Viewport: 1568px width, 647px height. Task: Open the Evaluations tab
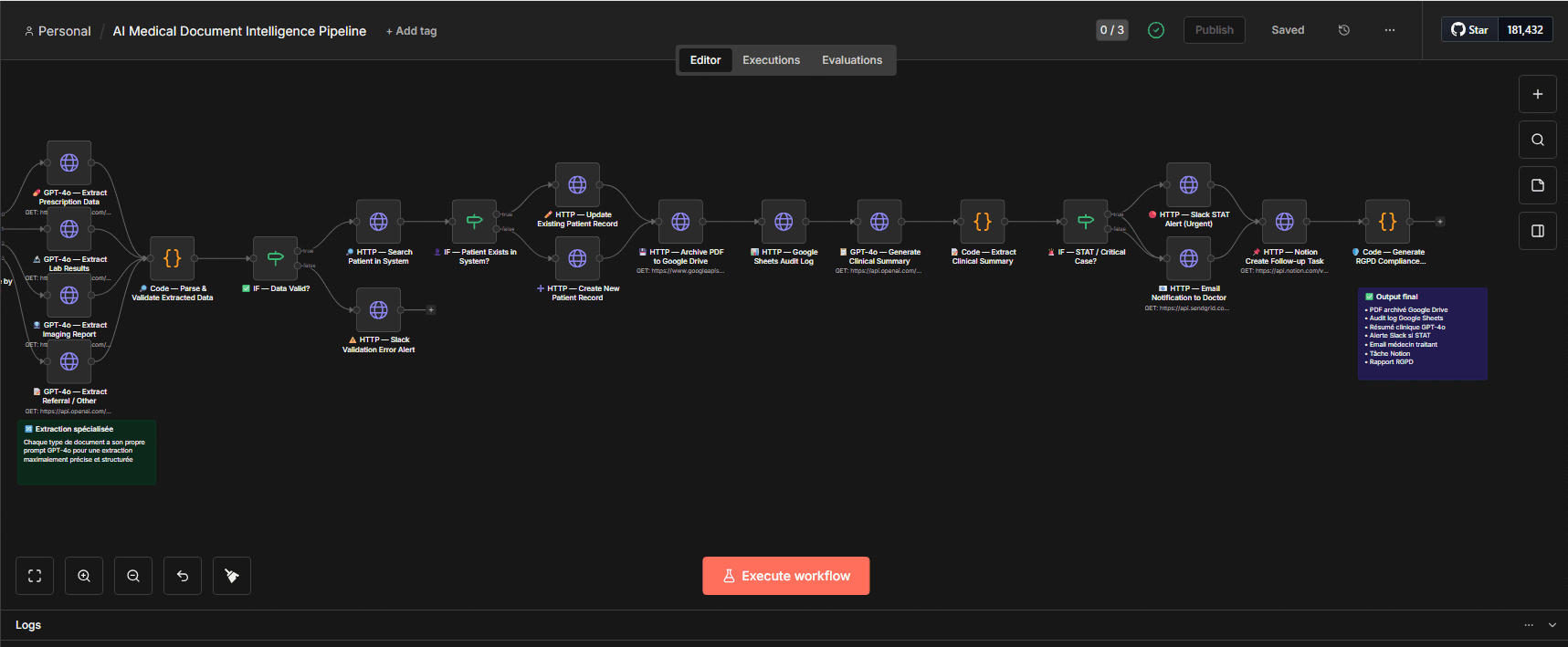click(x=852, y=60)
